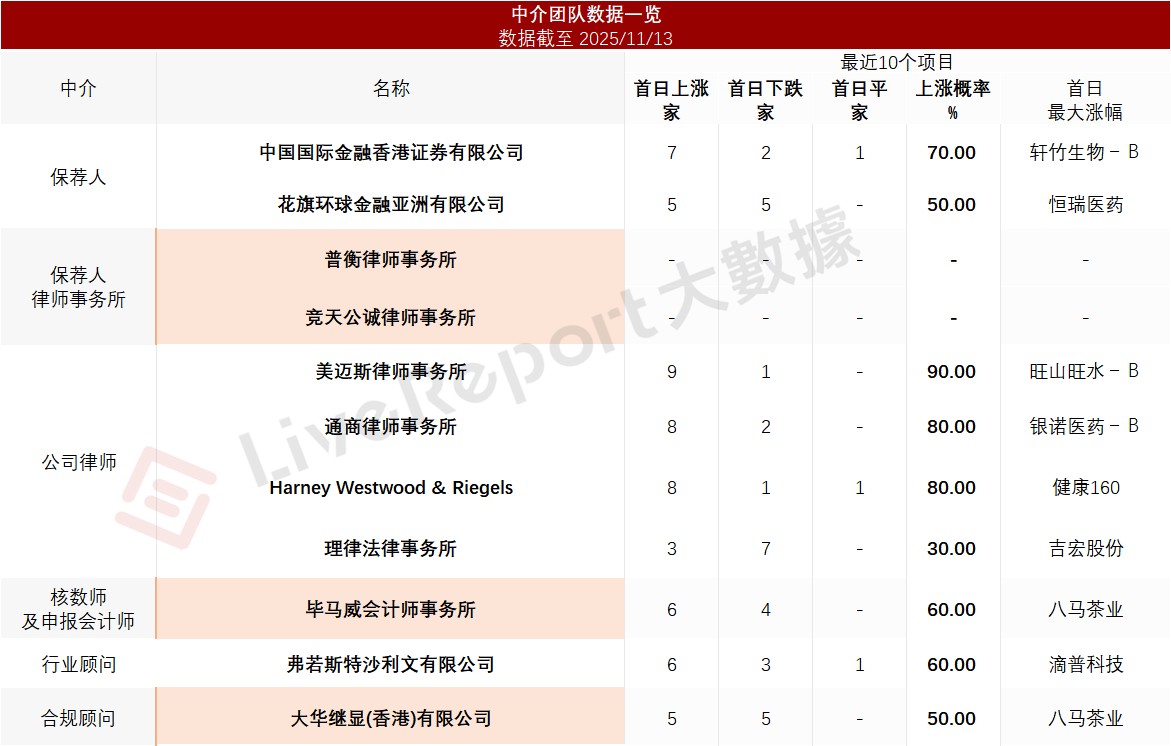Click 竞天公诚律师事务所
The height and width of the screenshot is (746, 1171).
coord(391,317)
